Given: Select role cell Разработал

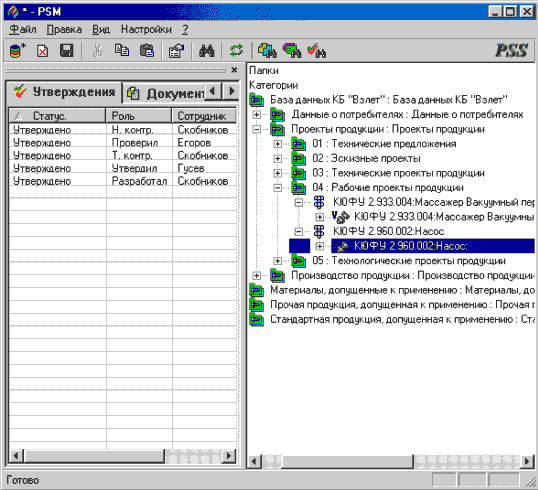Looking at the screenshot, I should (139, 181).
